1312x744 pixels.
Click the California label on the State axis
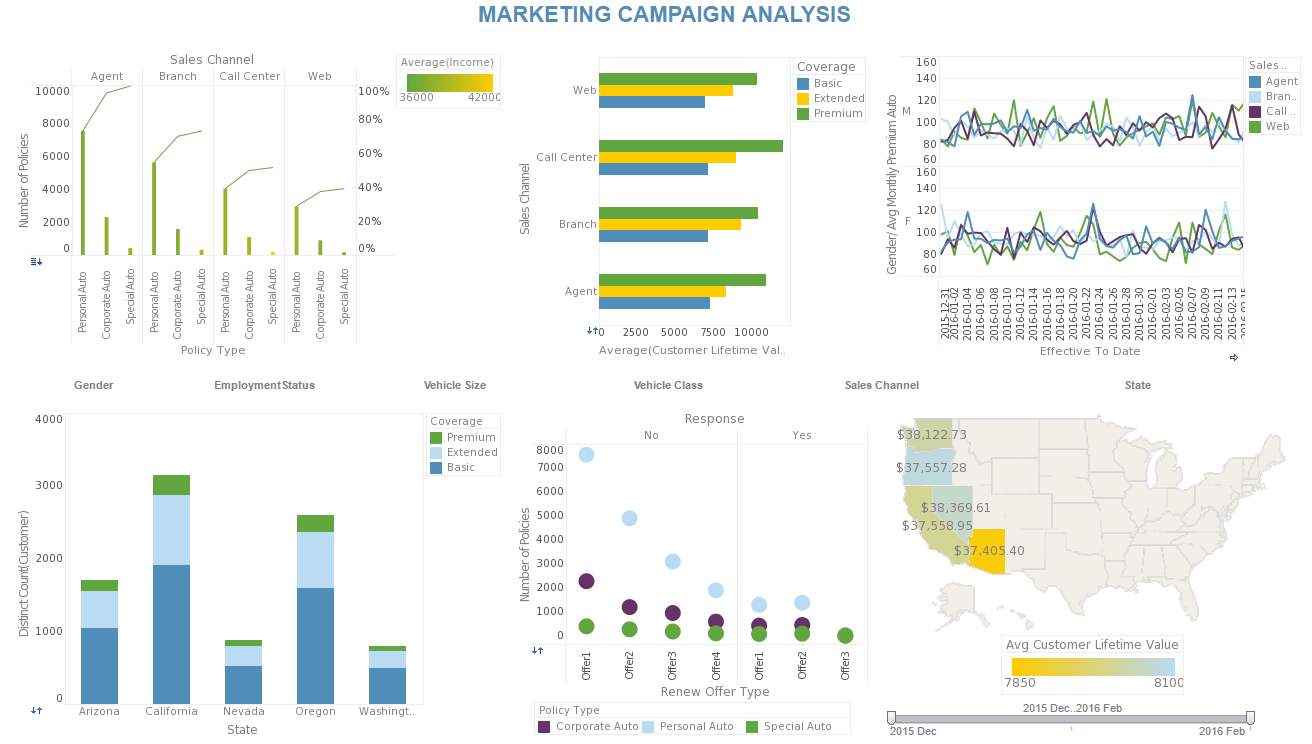click(x=171, y=712)
